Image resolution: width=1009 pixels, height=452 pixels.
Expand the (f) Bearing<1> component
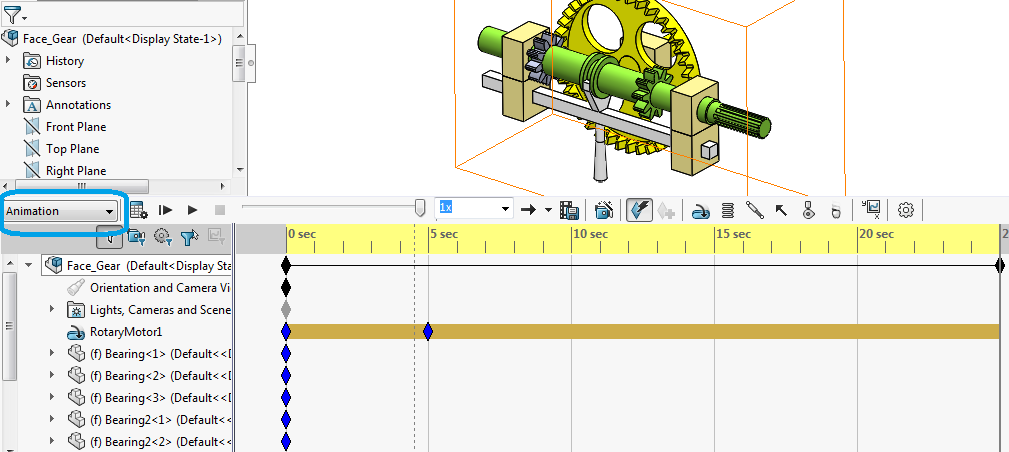click(52, 353)
